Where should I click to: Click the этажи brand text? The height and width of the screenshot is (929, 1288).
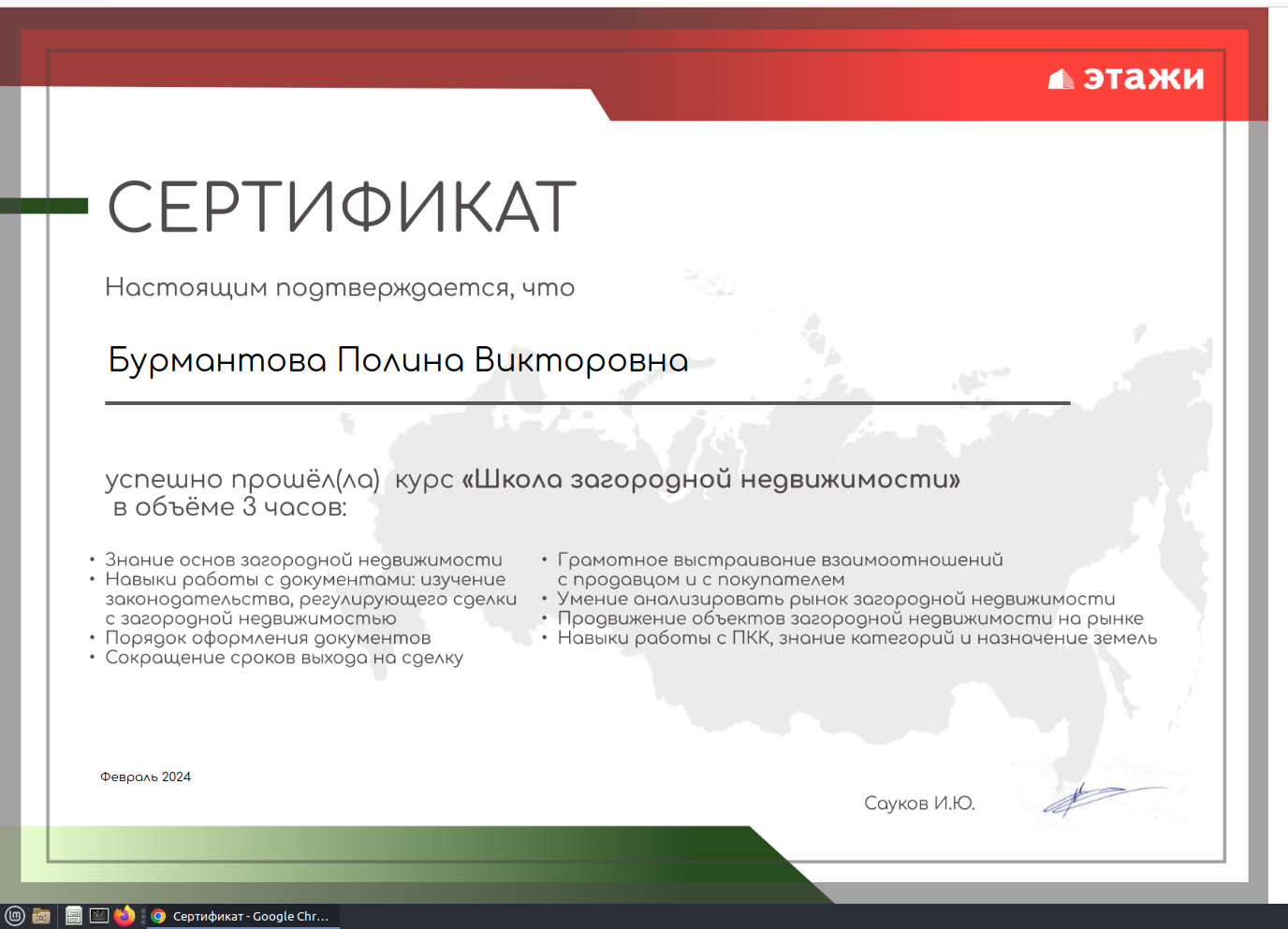click(x=1143, y=79)
